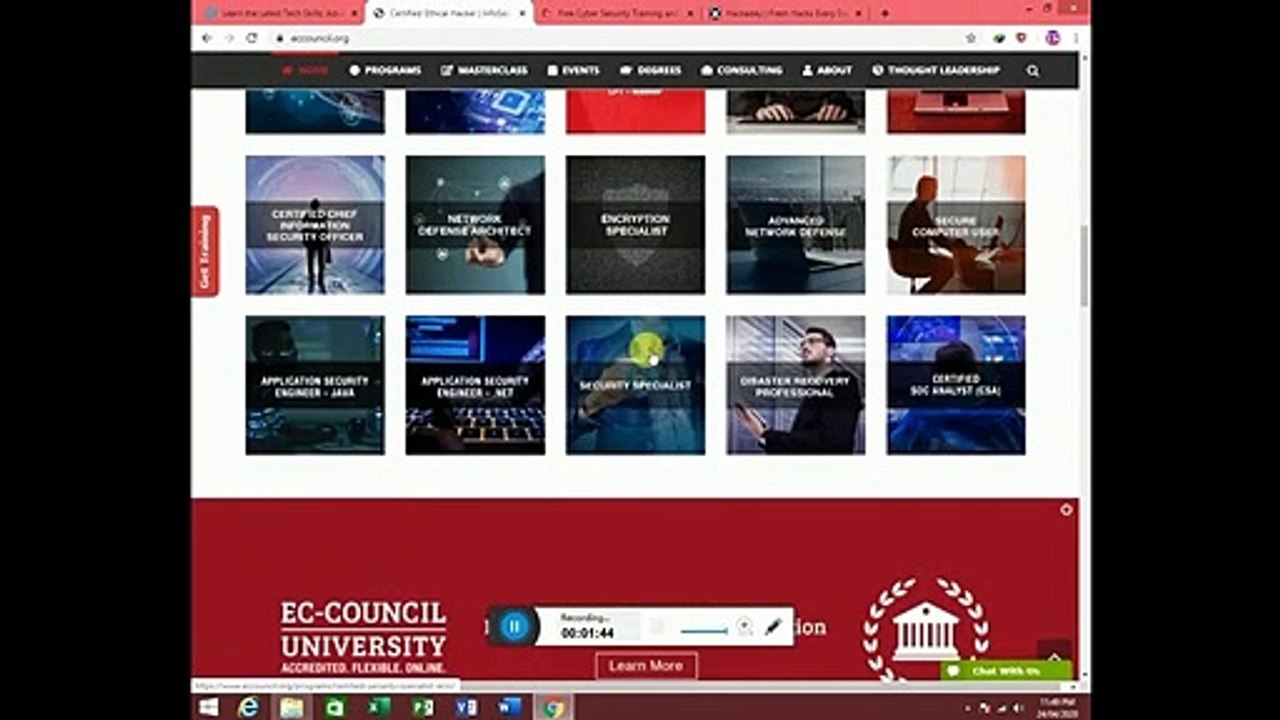Open the Programs menu
Viewport: 1280px width, 720px height.
(385, 70)
